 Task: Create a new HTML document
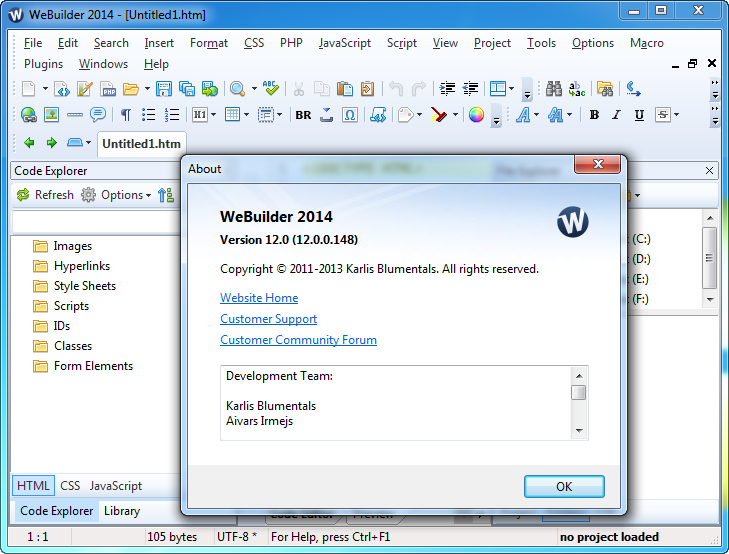pos(62,88)
